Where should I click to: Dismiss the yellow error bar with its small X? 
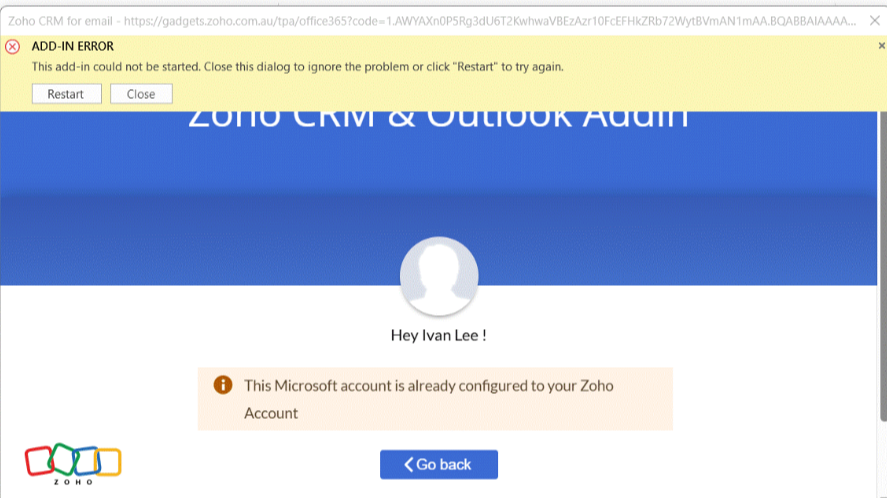tap(881, 45)
